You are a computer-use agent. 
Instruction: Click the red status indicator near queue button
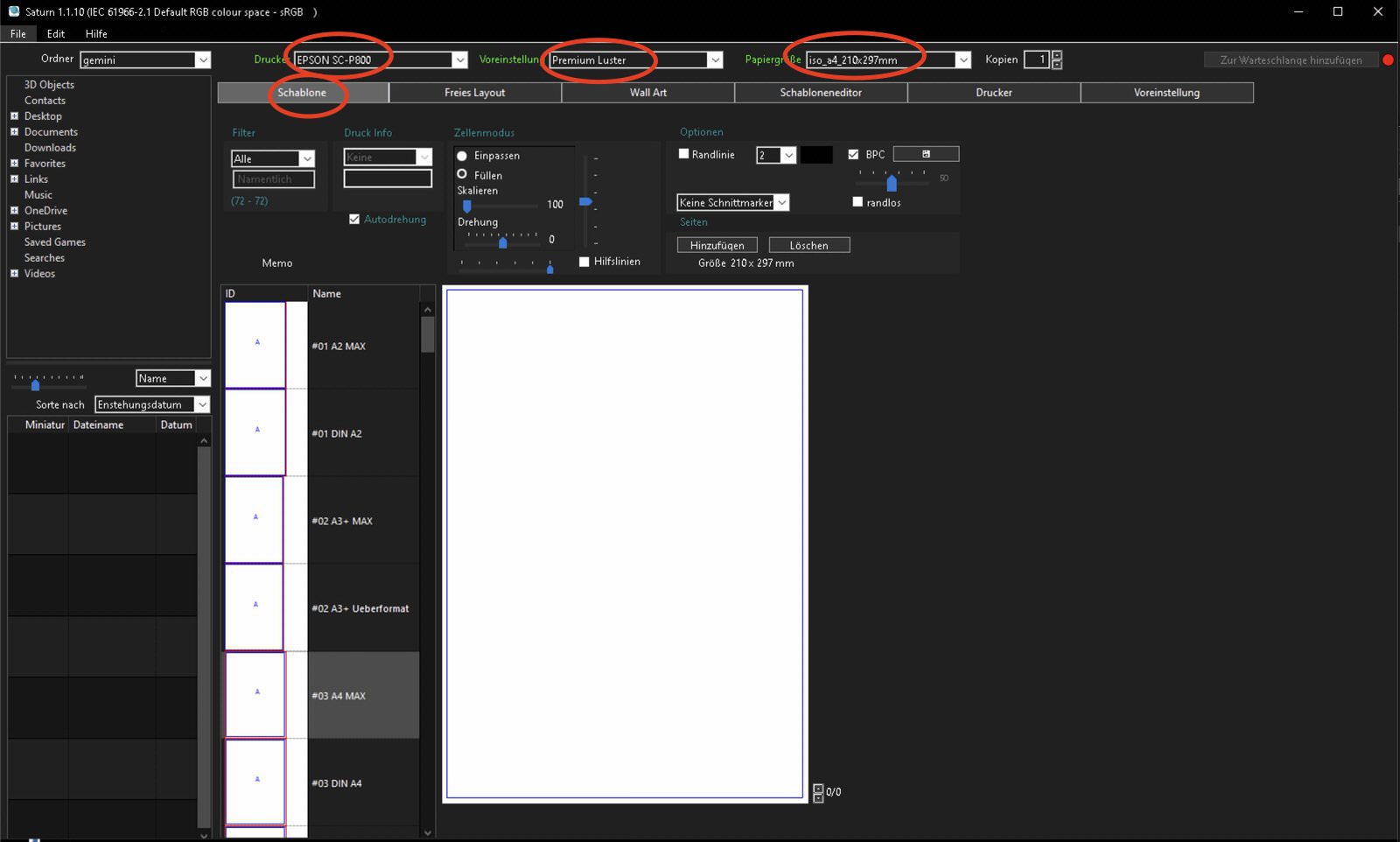click(x=1387, y=60)
